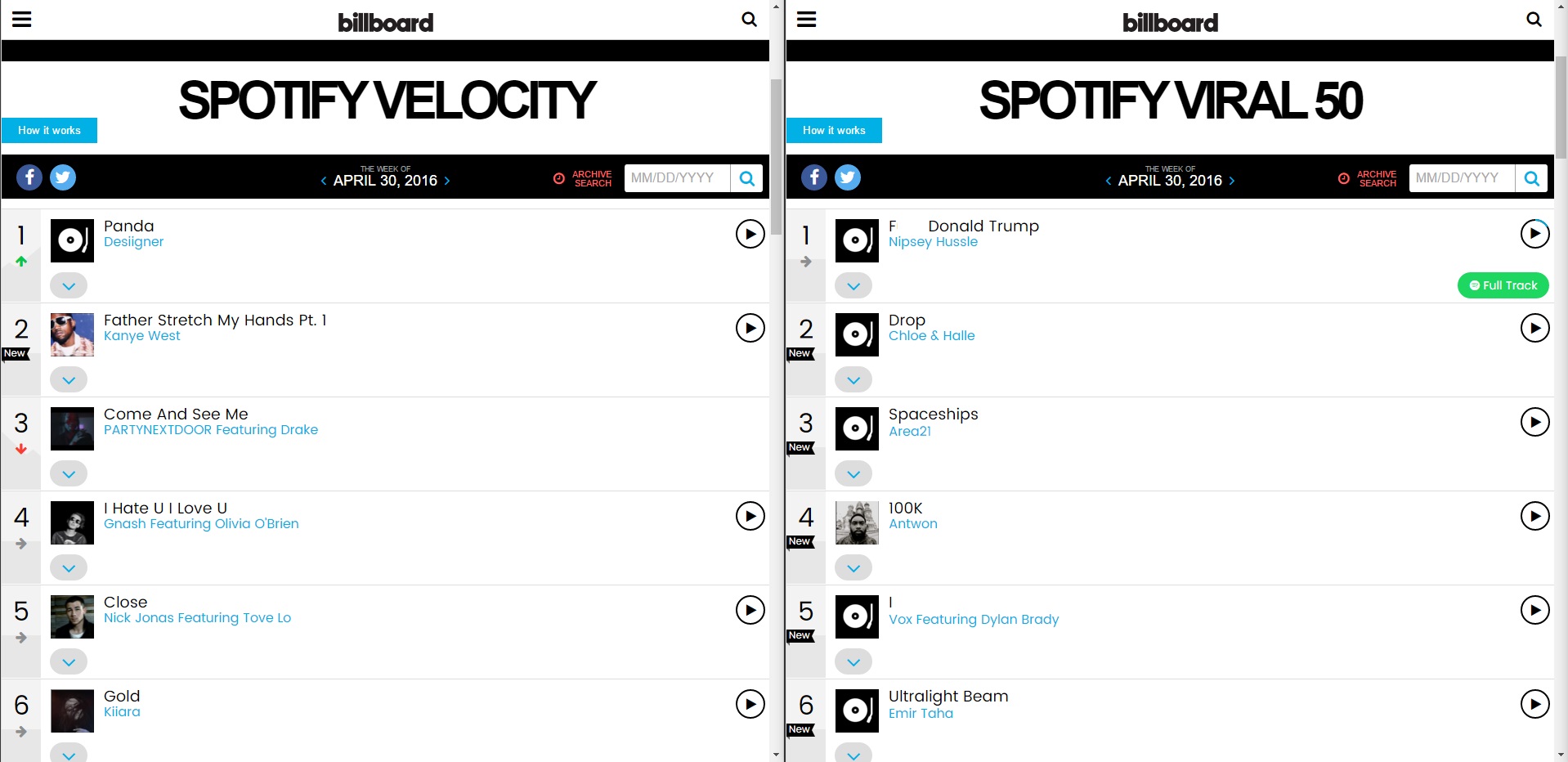Click Antwon 100K album thumbnail
The height and width of the screenshot is (762, 1568).
857,523
